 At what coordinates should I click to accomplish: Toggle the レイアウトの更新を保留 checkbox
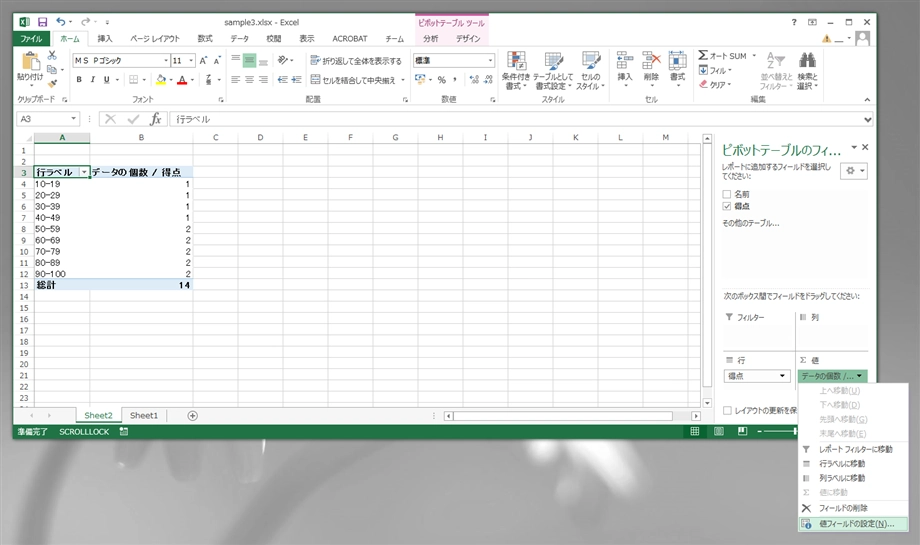[x=728, y=411]
